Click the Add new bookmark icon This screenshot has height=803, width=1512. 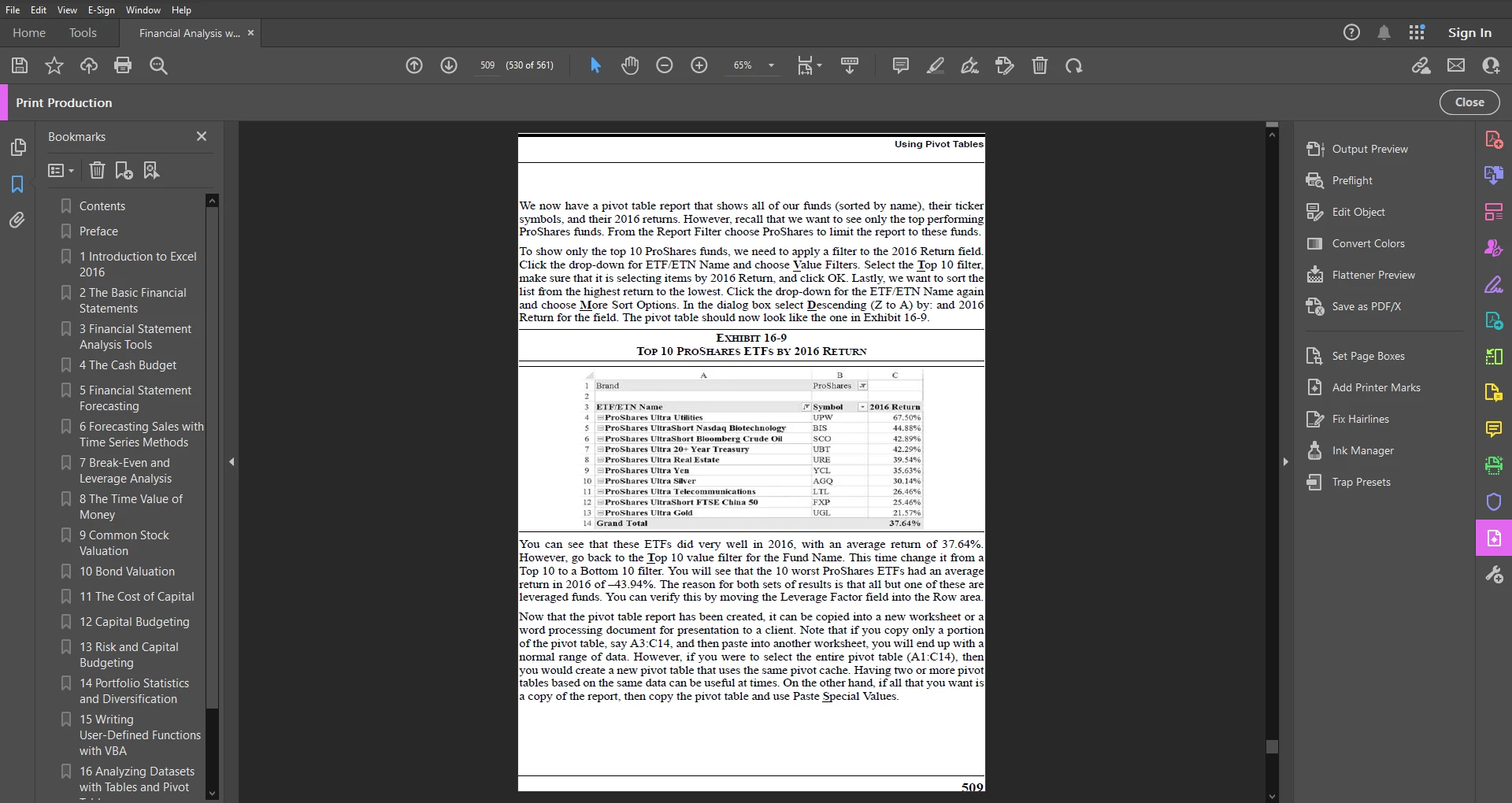click(x=124, y=170)
